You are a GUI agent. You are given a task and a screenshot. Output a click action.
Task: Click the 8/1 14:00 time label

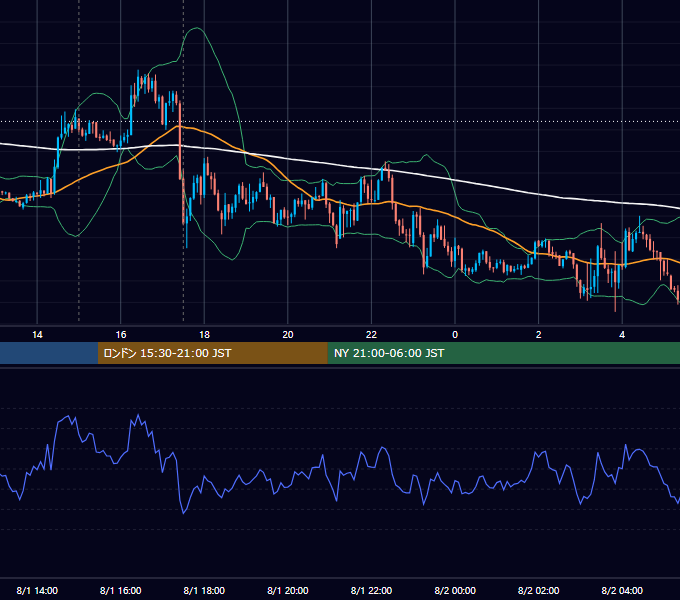(37, 590)
